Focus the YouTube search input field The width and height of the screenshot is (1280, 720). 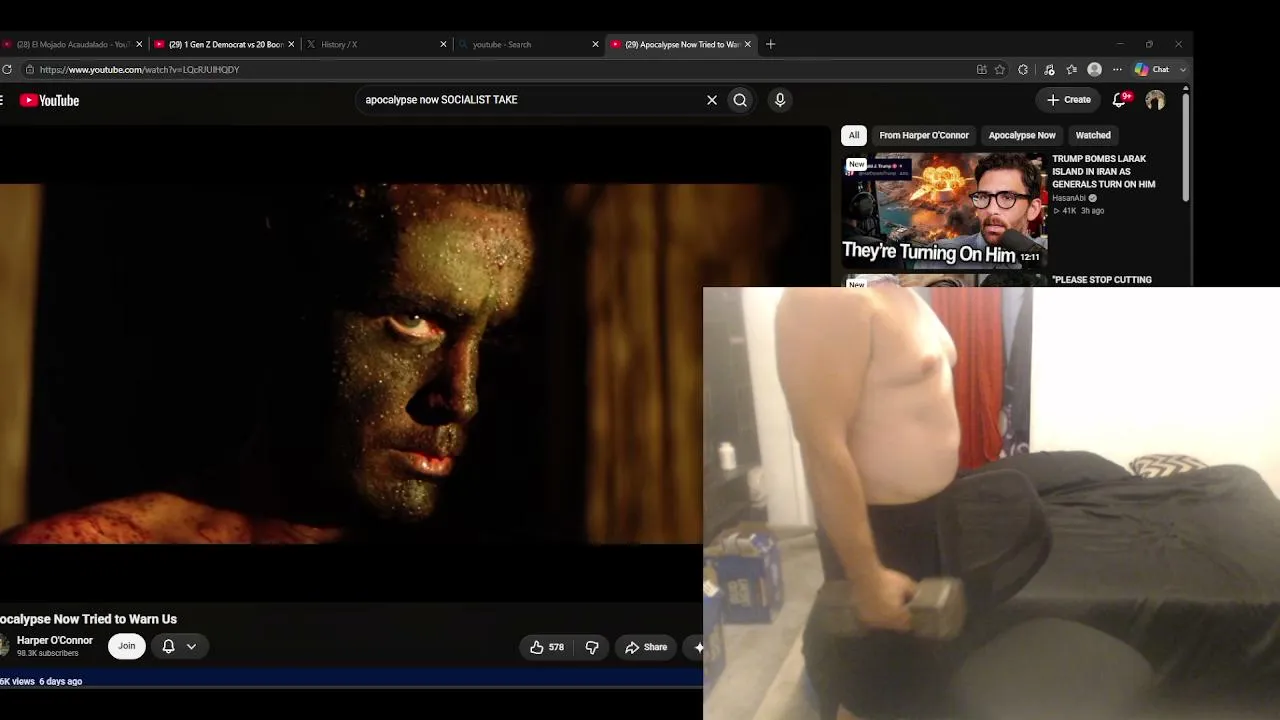(530, 100)
